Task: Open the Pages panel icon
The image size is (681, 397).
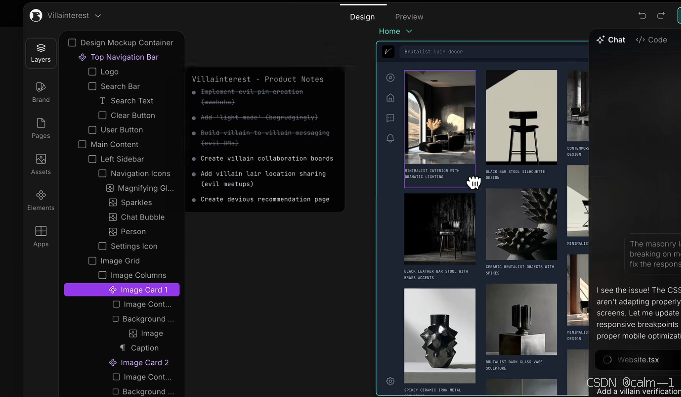Action: pyautogui.click(x=41, y=123)
